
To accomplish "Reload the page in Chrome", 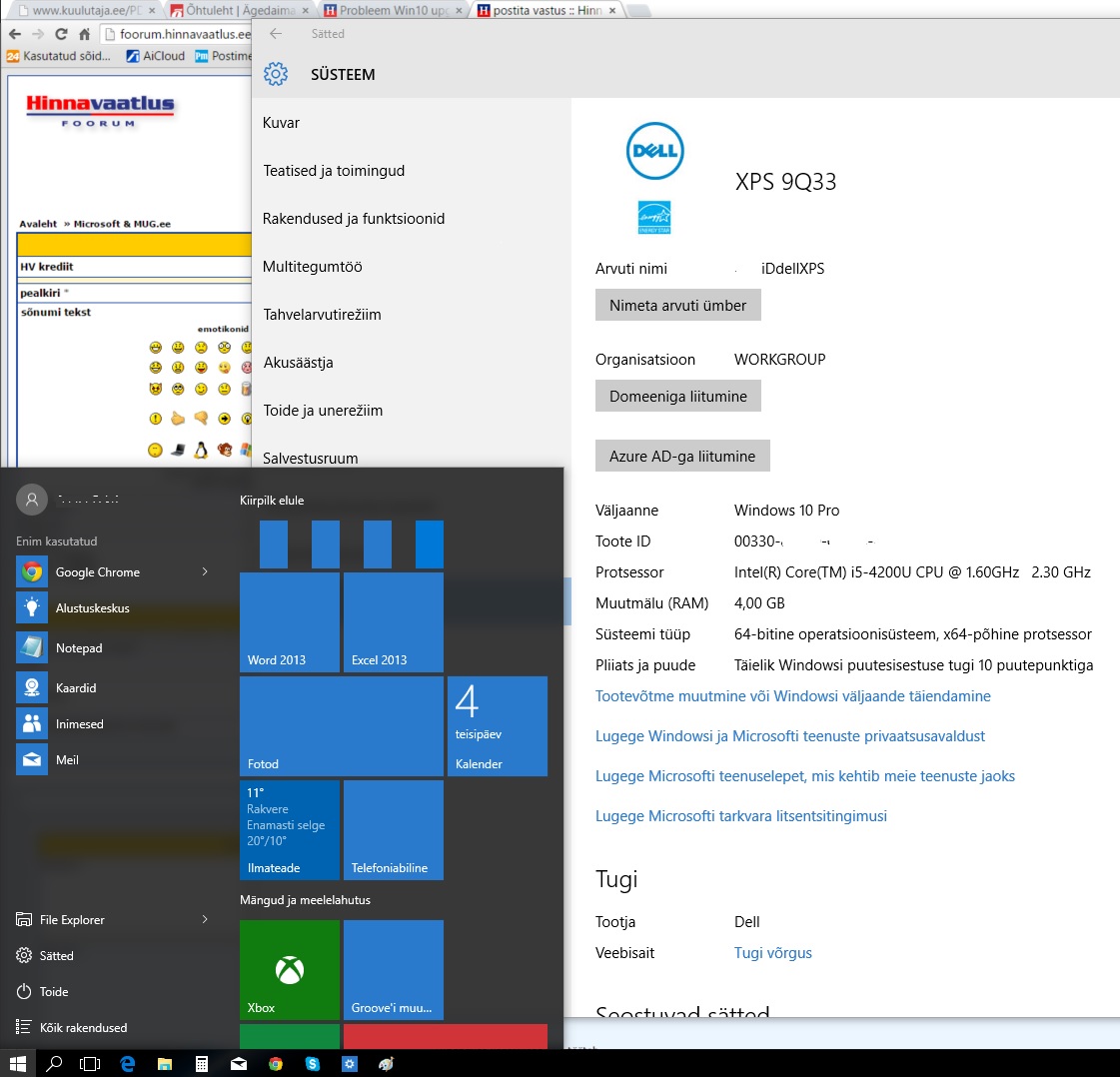I will click(61, 34).
